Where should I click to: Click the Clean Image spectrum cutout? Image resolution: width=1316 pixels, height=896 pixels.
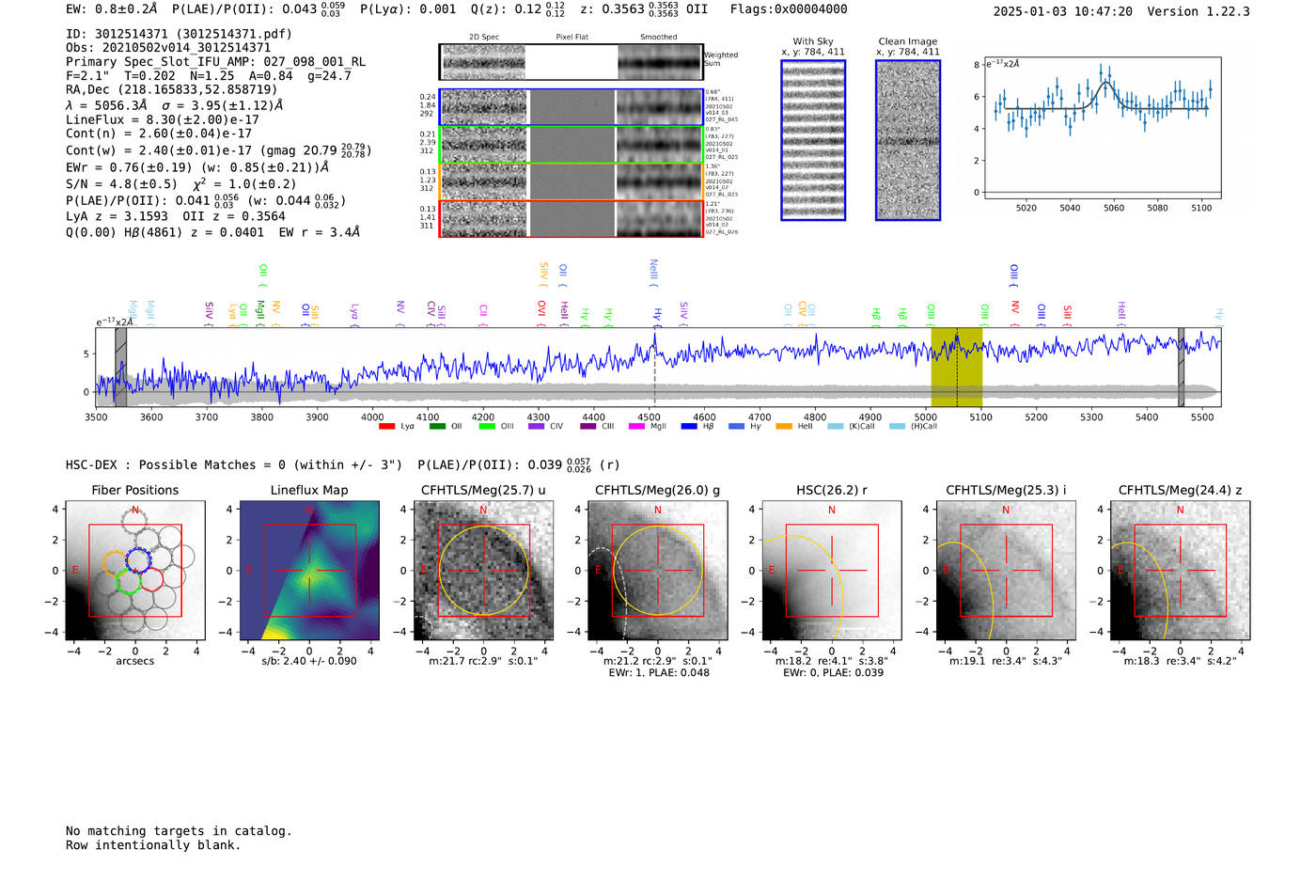point(908,140)
